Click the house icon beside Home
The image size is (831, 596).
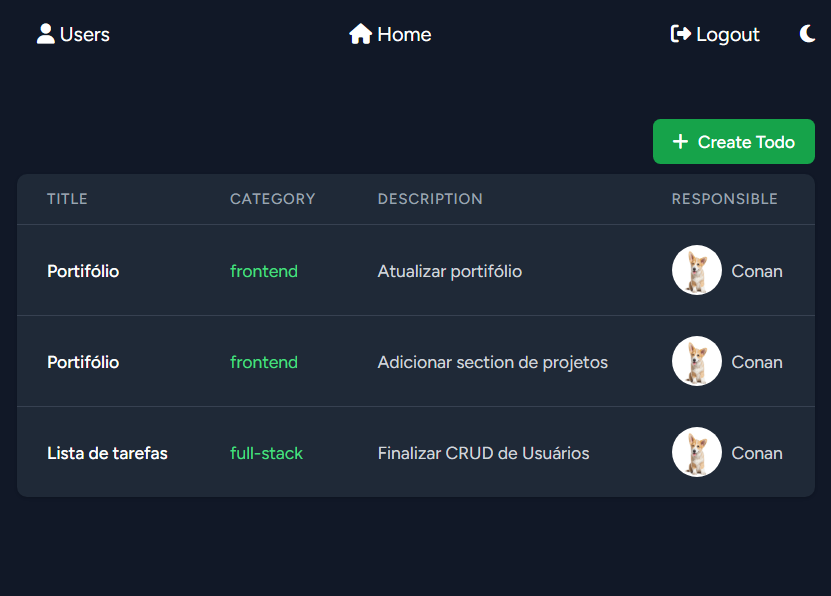(360, 34)
